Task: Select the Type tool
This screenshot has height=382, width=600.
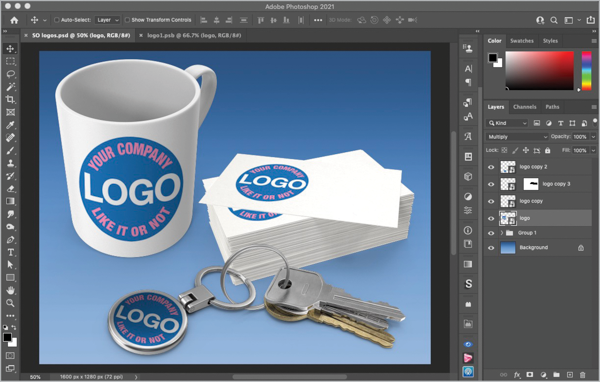Action: pos(10,252)
